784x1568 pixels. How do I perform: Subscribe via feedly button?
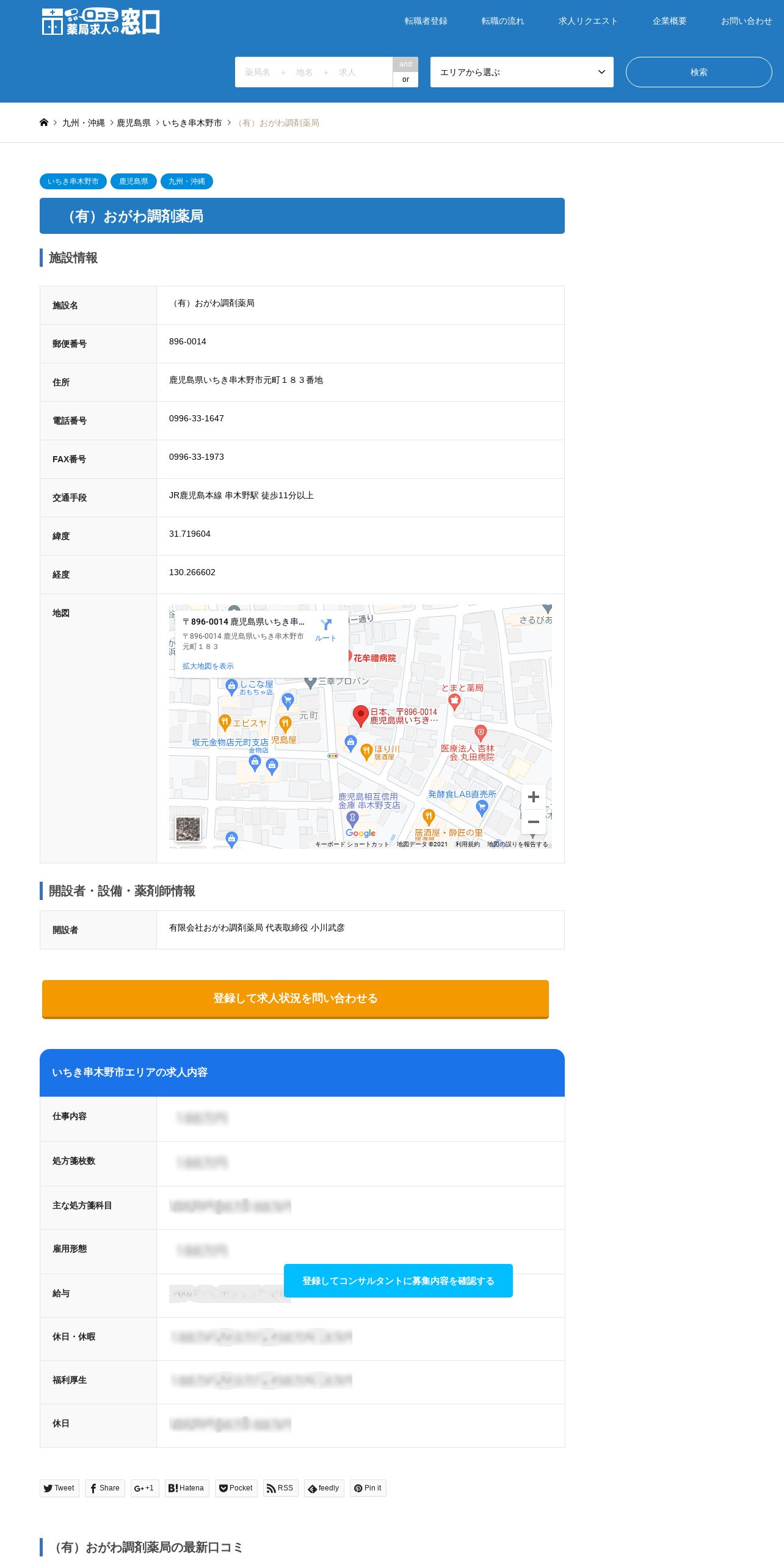[x=324, y=1488]
